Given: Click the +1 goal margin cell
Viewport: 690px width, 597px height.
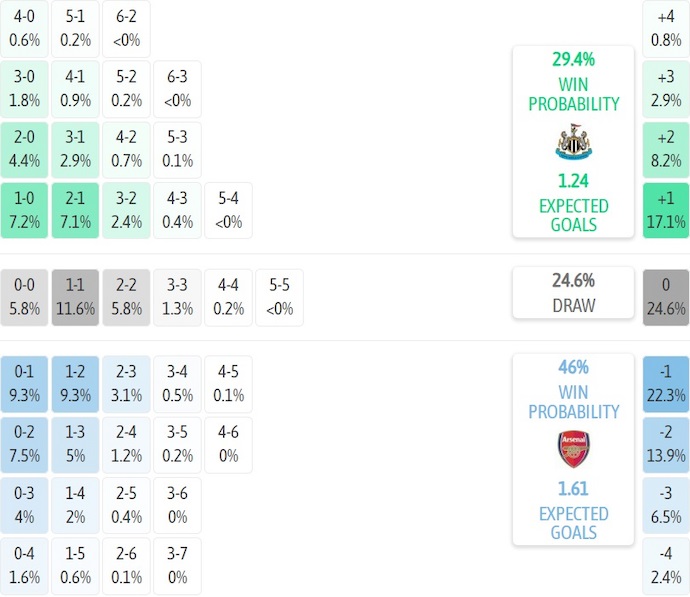Looking at the screenshot, I should [666, 210].
